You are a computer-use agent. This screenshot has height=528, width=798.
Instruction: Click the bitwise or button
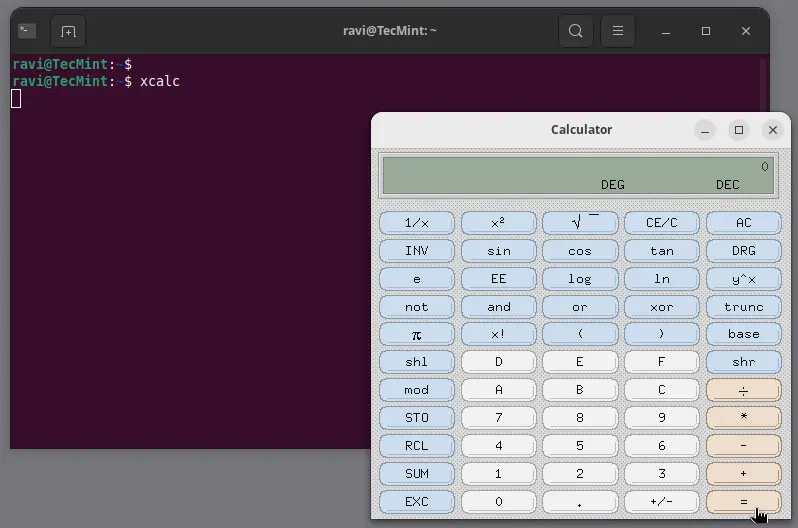point(580,307)
